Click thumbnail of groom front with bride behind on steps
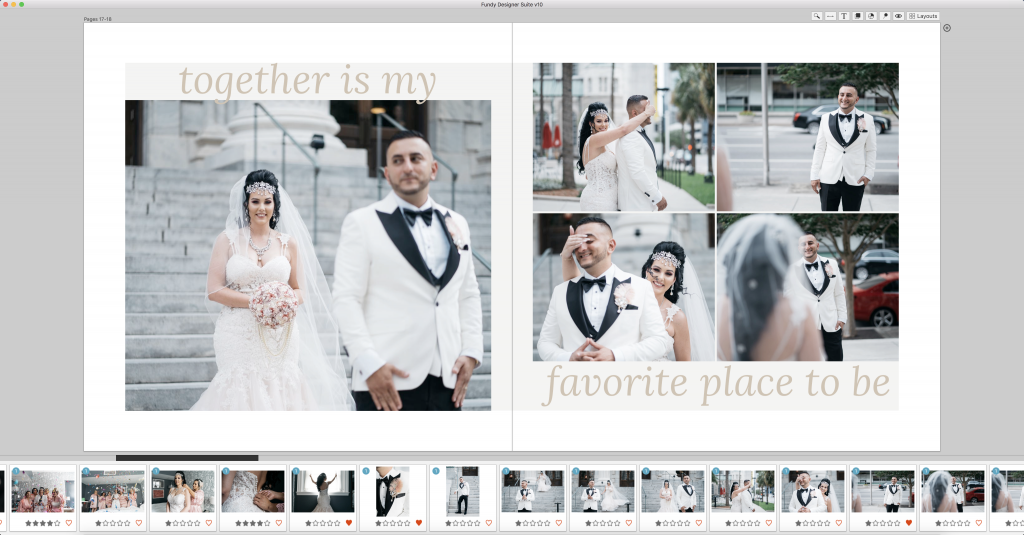This screenshot has height=535, width=1024. click(533, 491)
